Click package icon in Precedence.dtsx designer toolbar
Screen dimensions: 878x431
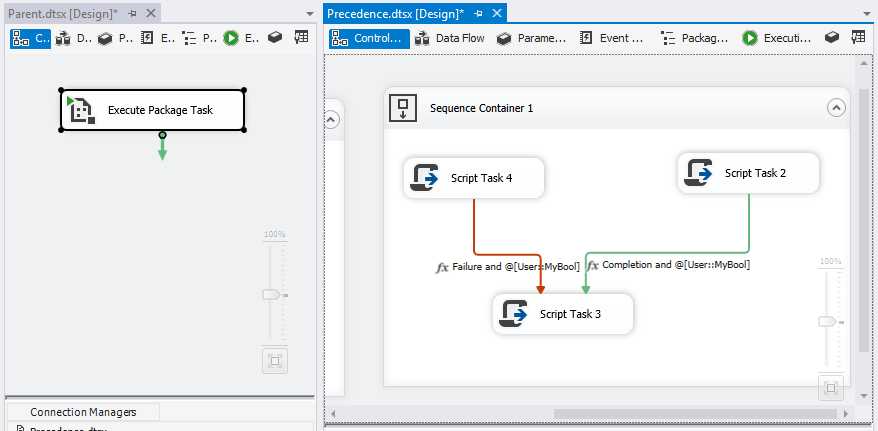coord(832,38)
